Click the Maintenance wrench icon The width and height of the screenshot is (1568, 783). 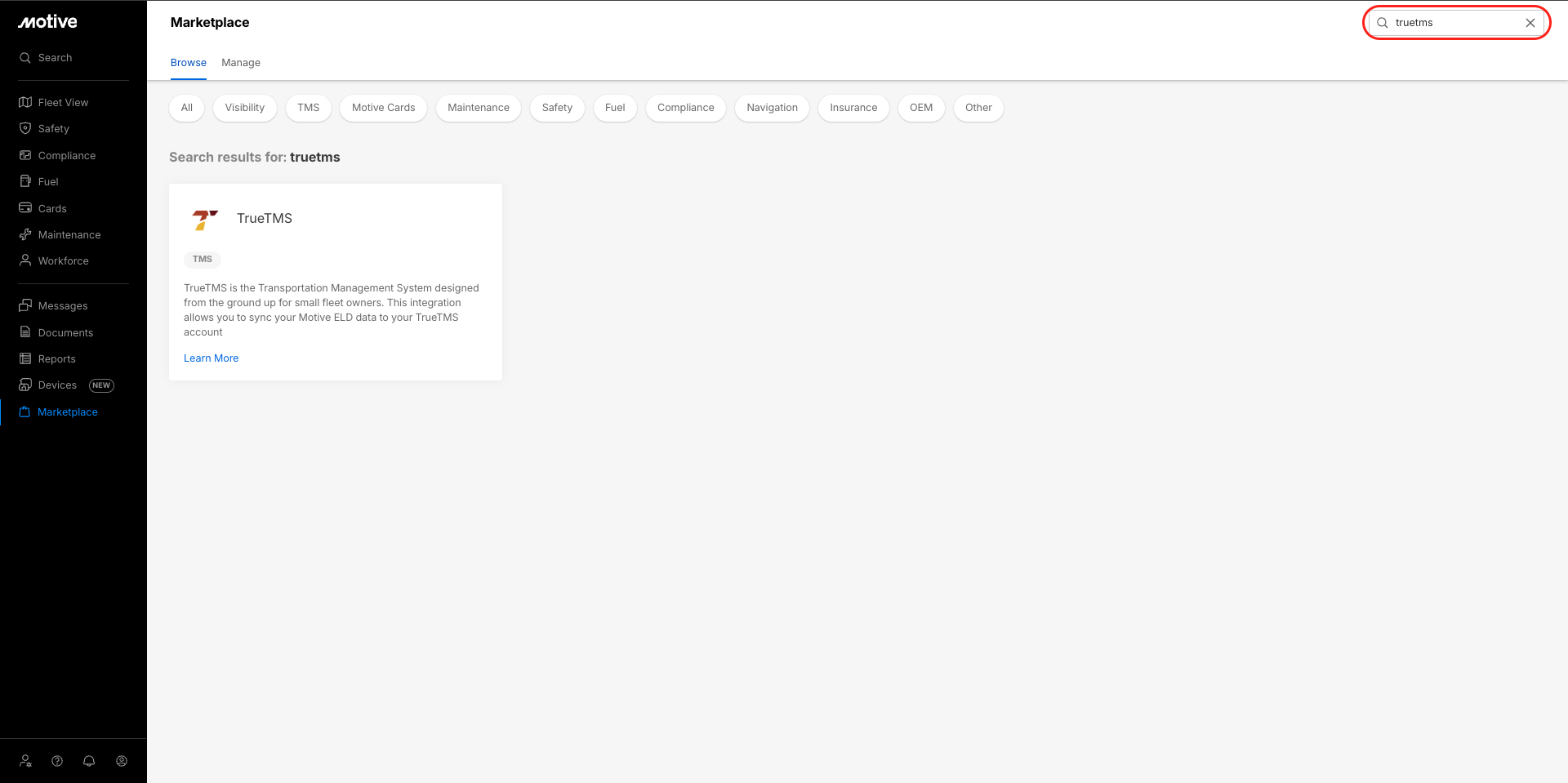(x=25, y=235)
